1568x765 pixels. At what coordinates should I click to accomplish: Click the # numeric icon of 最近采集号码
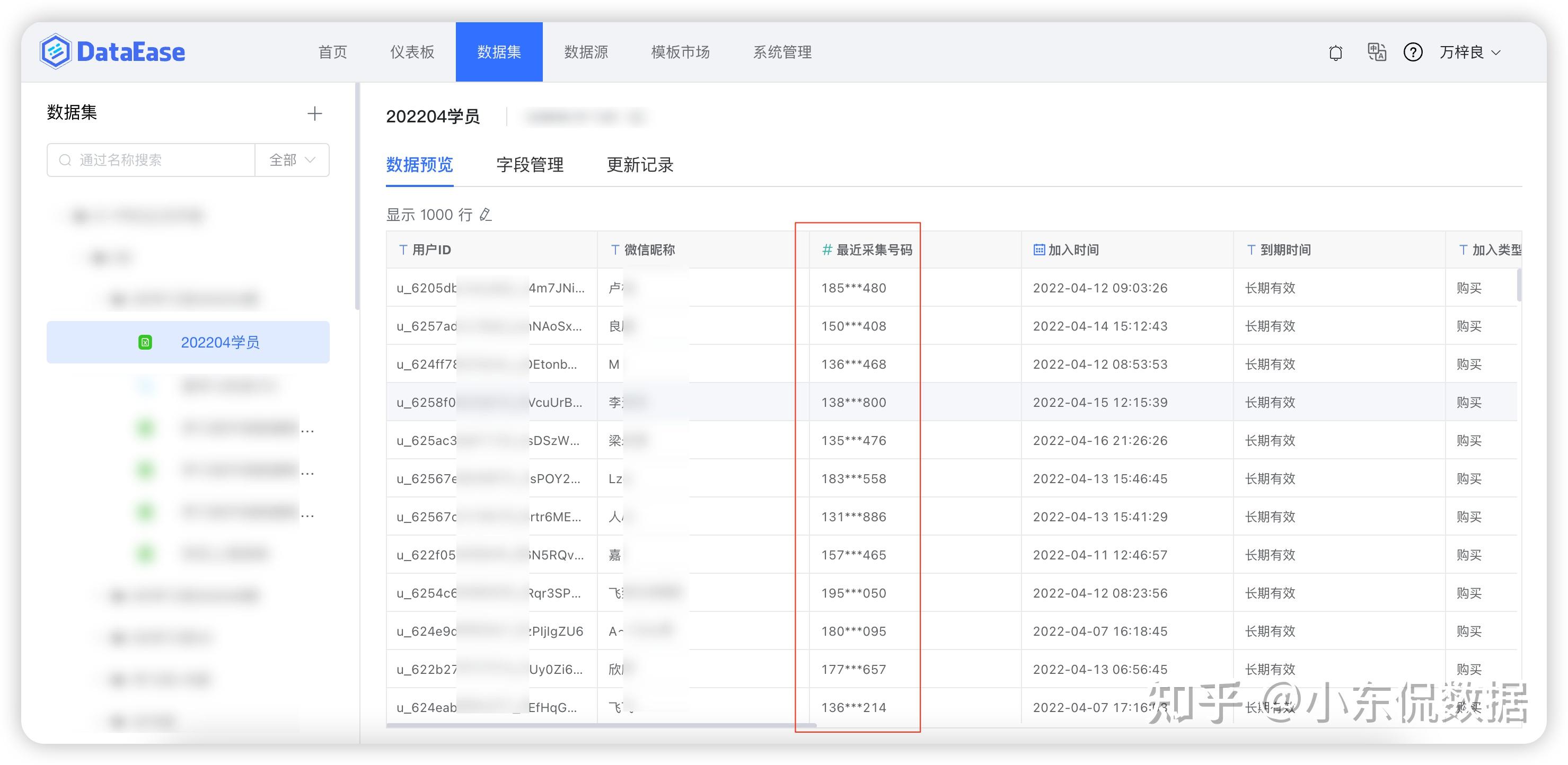click(826, 250)
